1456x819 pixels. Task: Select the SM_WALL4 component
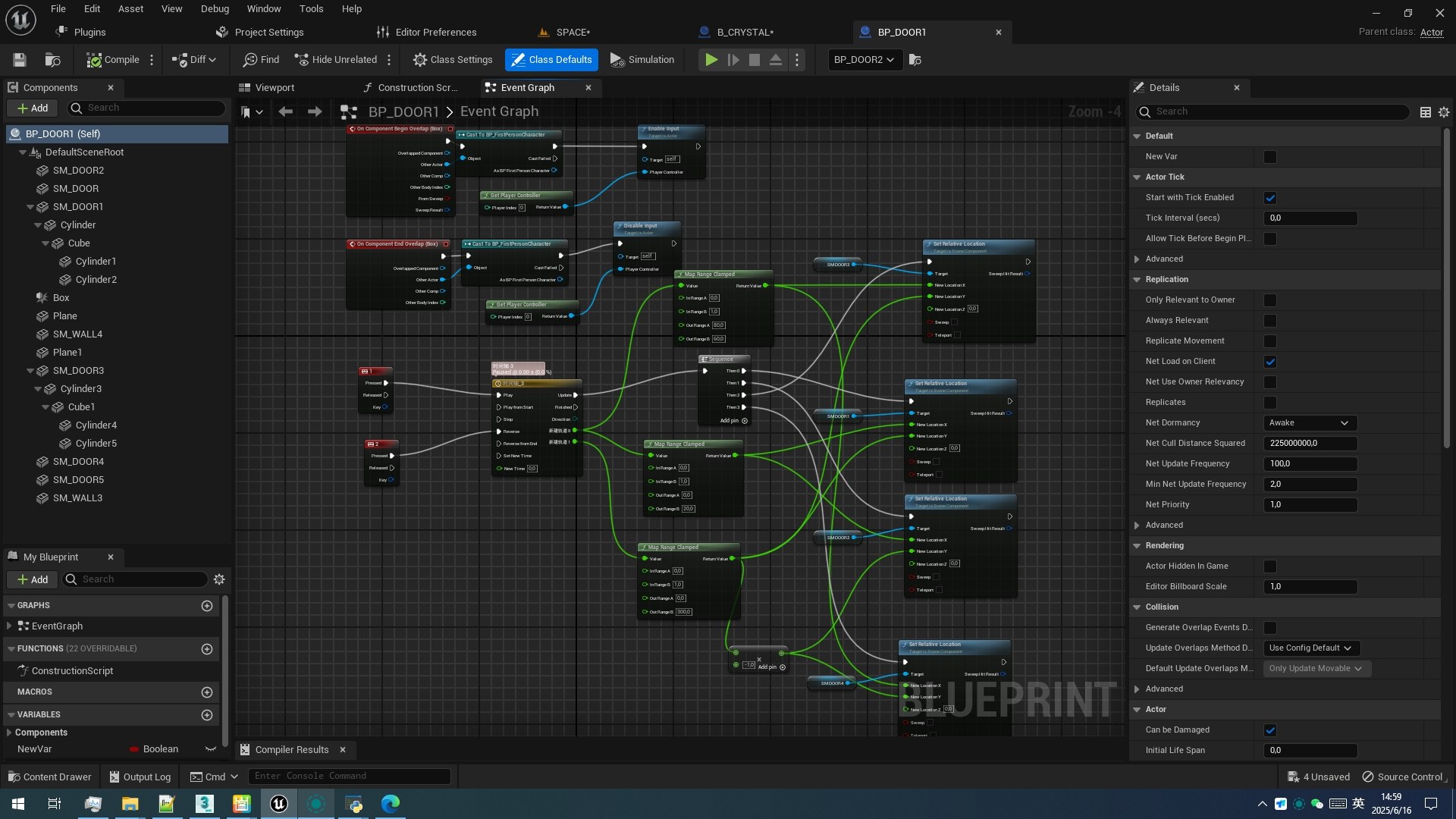tap(77, 334)
